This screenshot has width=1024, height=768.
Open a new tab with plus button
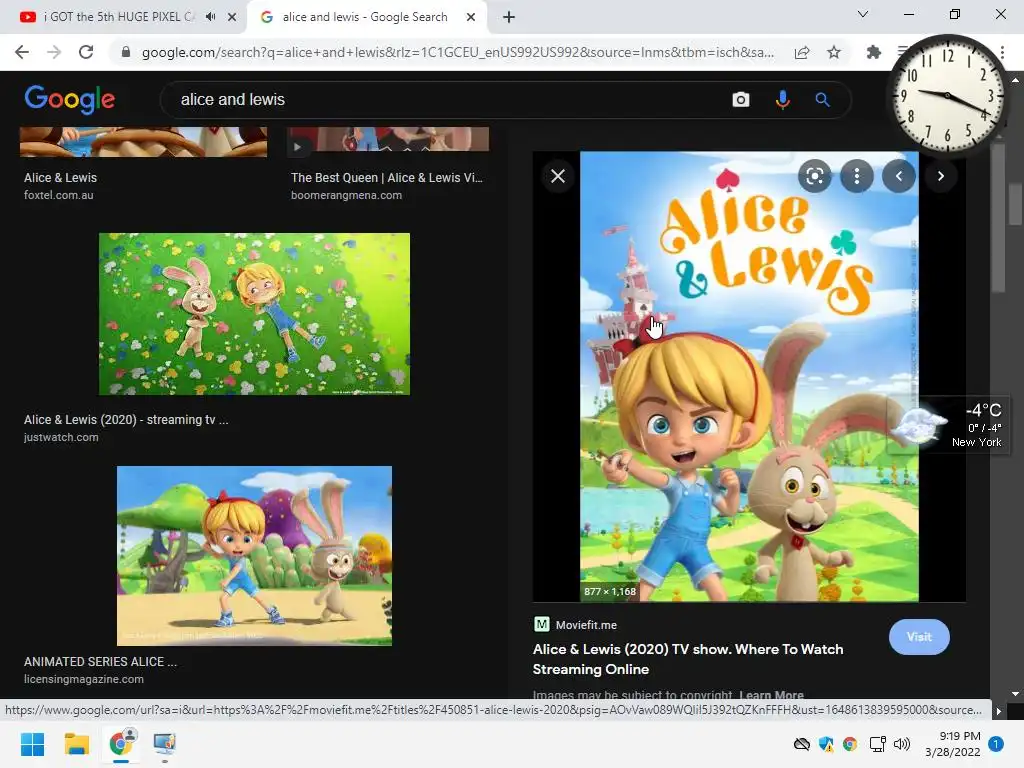click(509, 17)
